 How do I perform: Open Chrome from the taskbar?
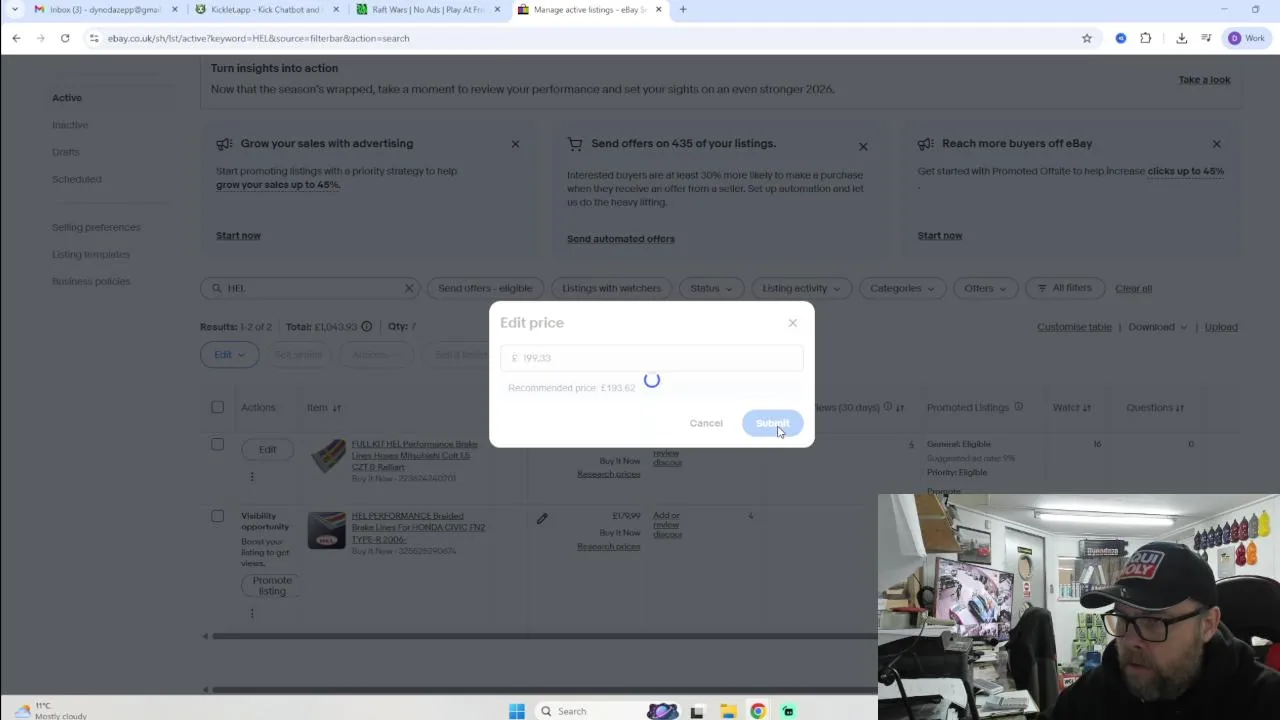758,711
